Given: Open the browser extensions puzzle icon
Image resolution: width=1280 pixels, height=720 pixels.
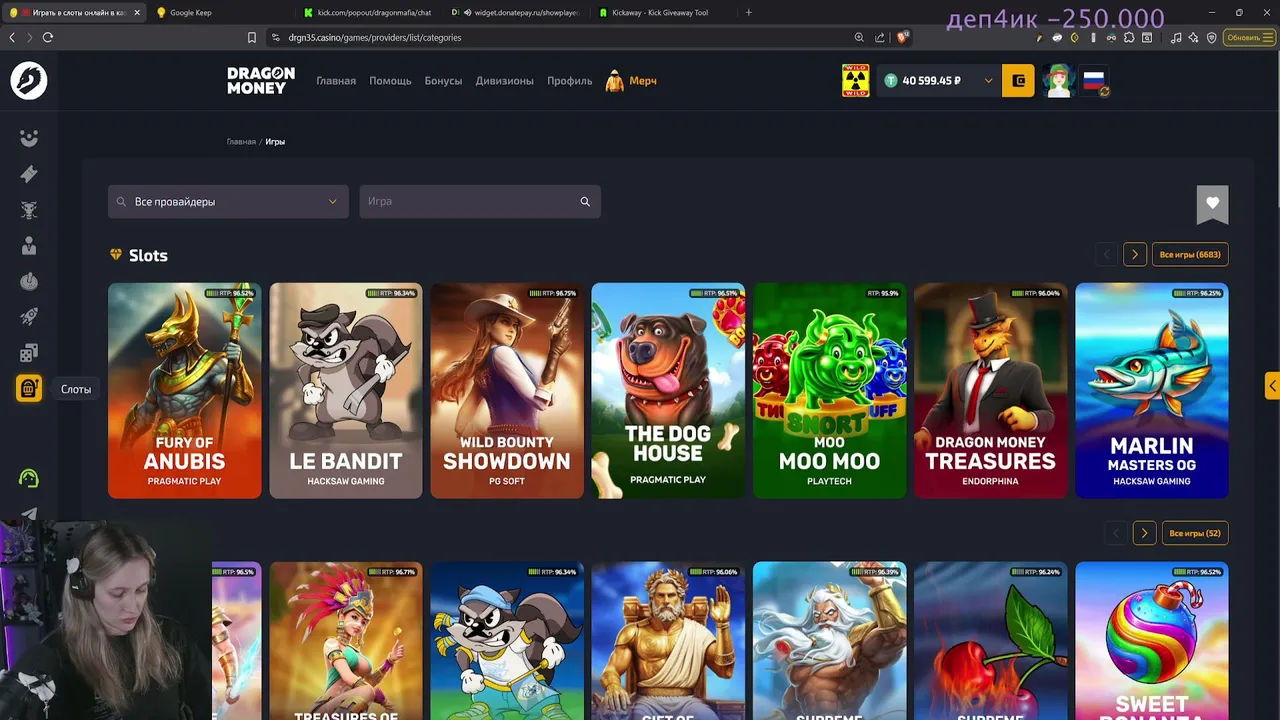Looking at the screenshot, I should 1129,37.
